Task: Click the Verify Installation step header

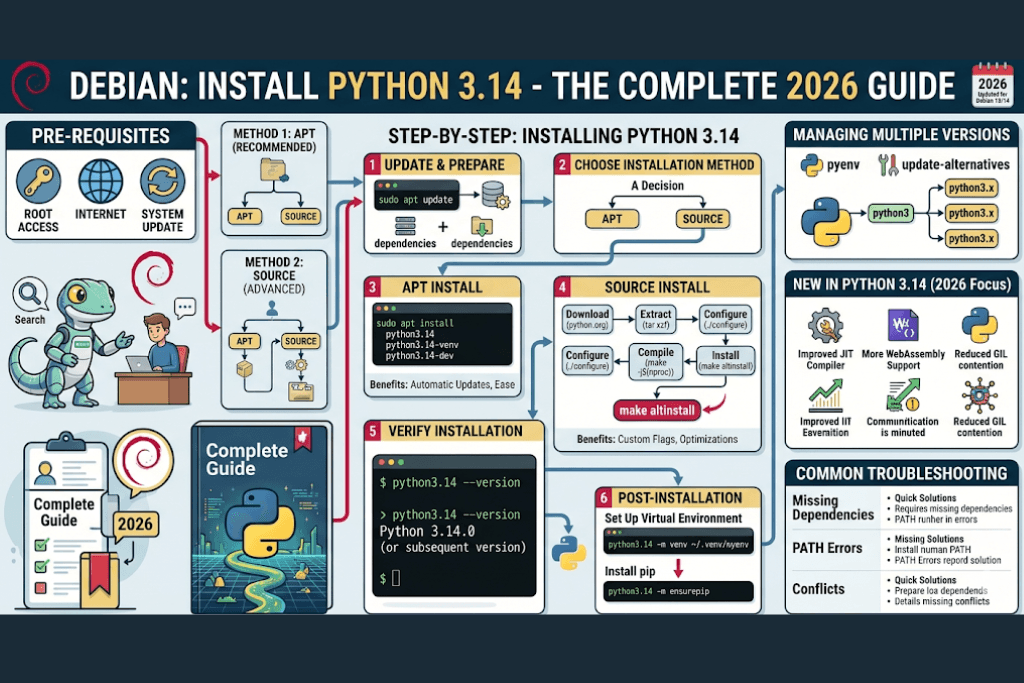Action: point(454,431)
